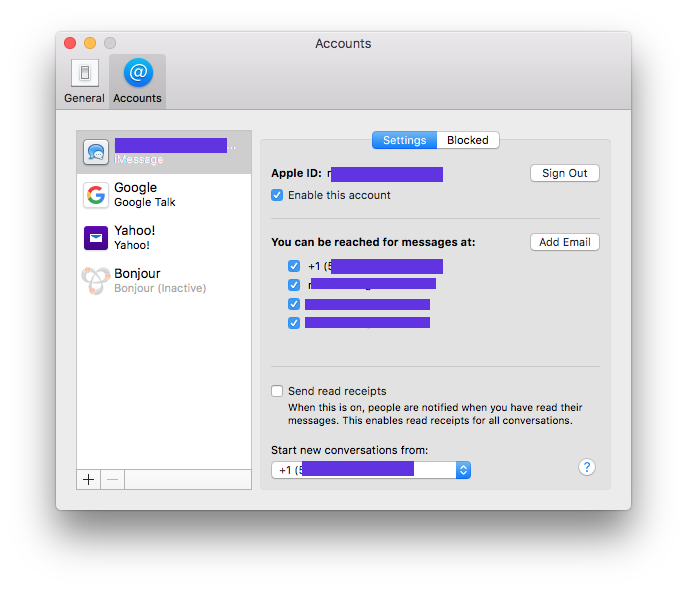Toggle the fourth reachable address checkbox
Screen dimensions: 687x590
pyautogui.click(x=294, y=323)
